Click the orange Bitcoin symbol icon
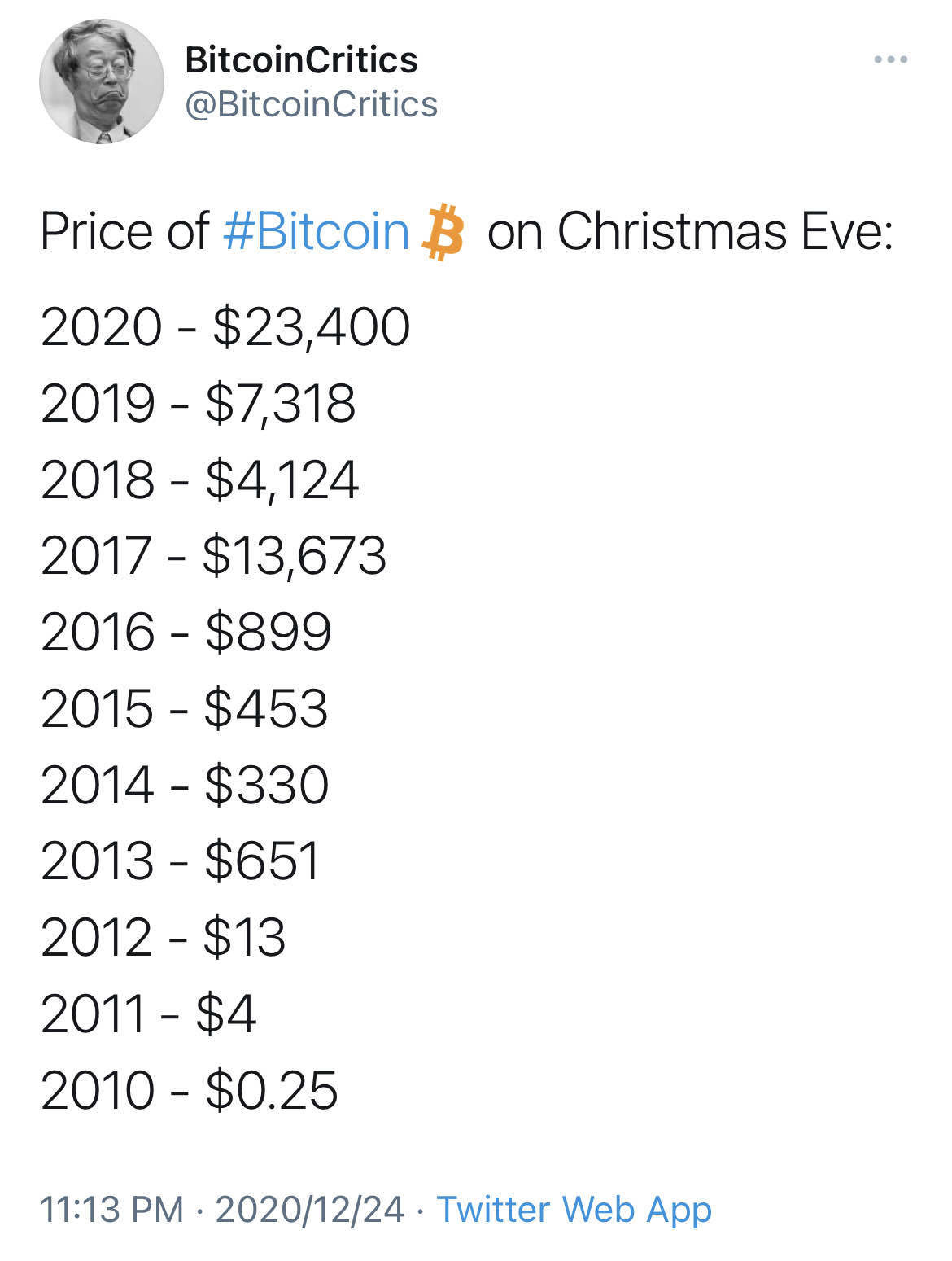 point(443,233)
